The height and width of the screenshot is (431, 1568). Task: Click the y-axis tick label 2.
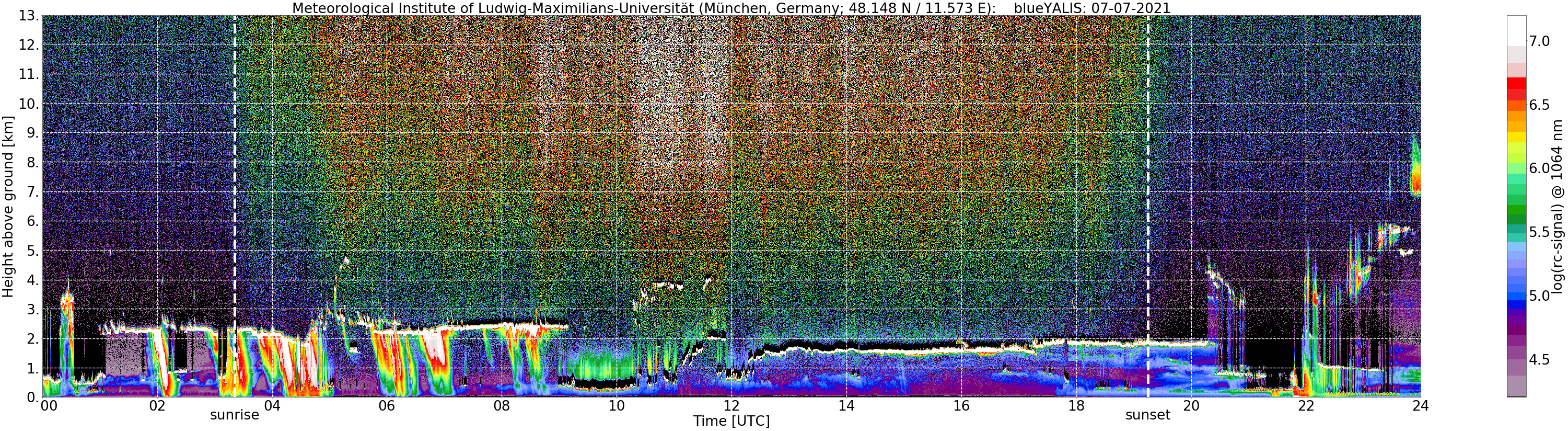33,338
